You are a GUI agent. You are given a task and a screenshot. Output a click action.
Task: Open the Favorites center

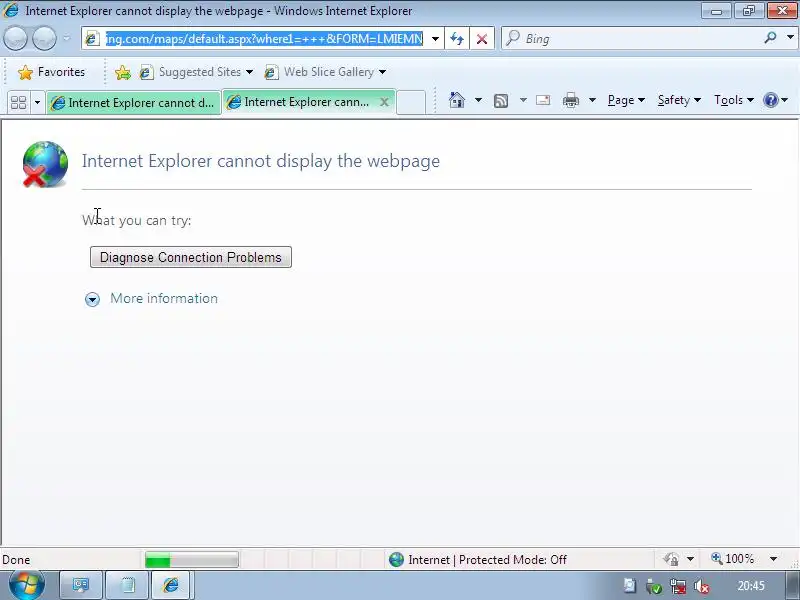click(52, 72)
